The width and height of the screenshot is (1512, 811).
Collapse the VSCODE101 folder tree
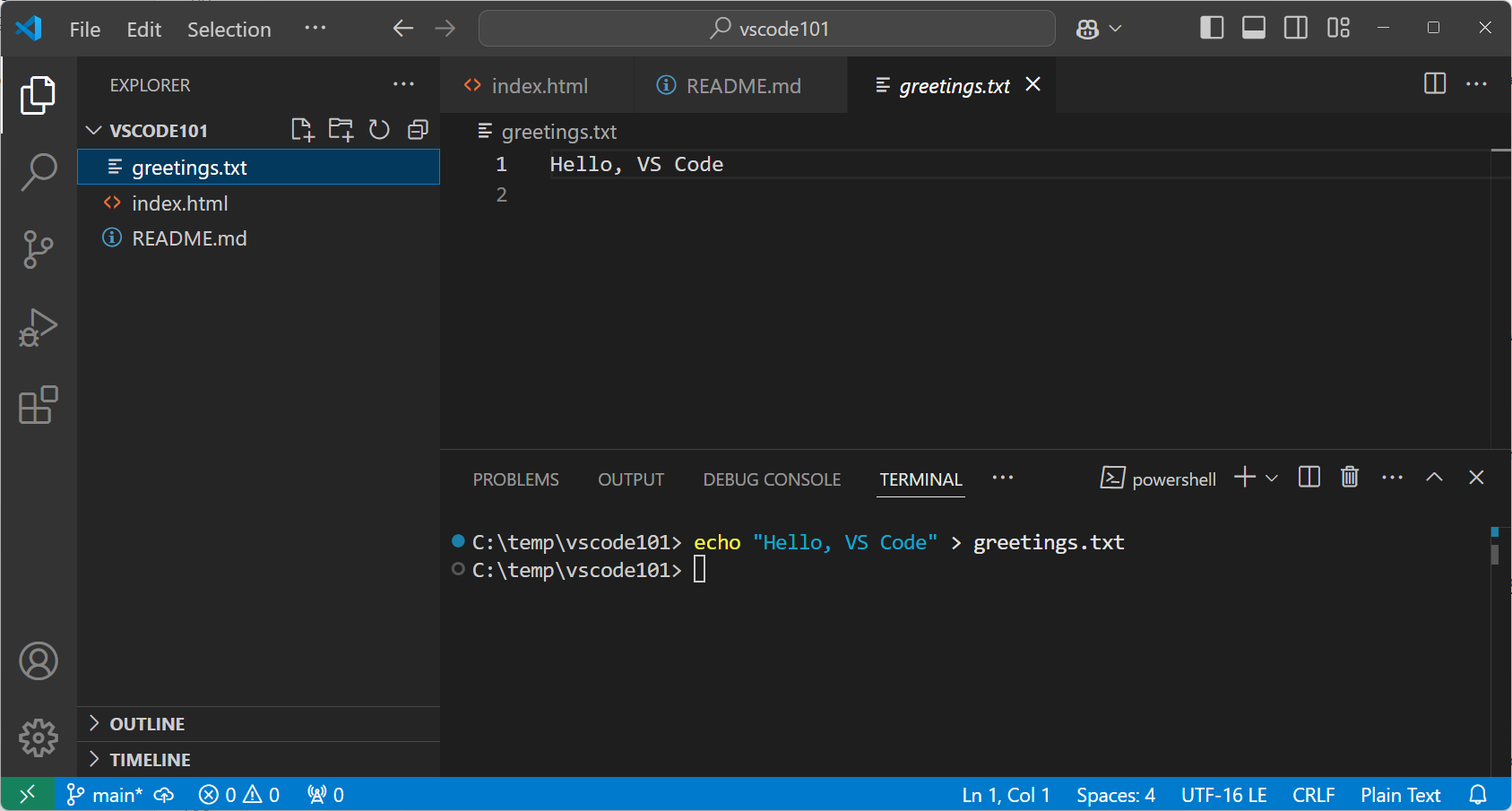(x=93, y=130)
